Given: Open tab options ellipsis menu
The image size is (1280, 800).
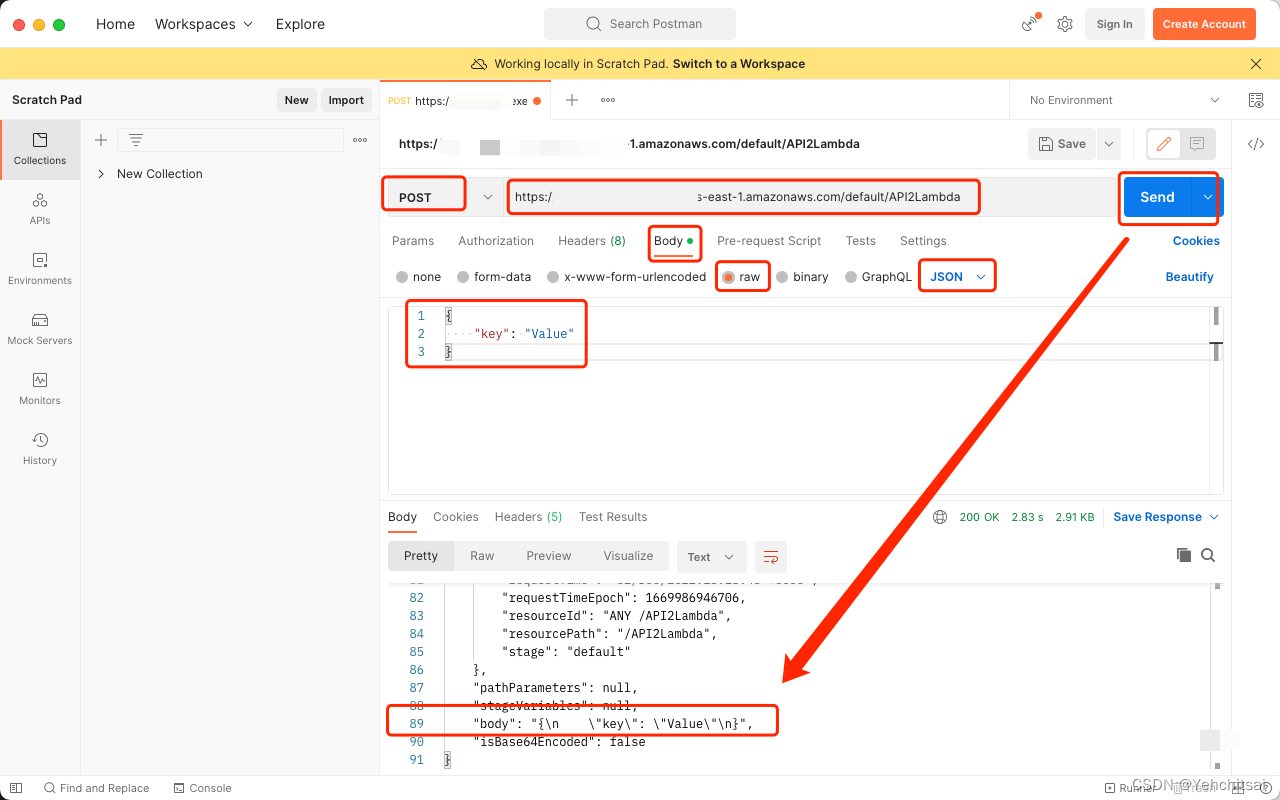Looking at the screenshot, I should (608, 100).
